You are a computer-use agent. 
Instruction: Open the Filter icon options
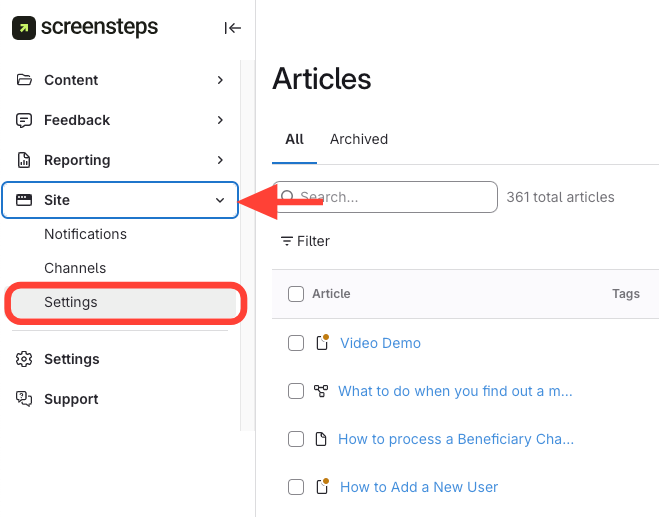coord(287,241)
